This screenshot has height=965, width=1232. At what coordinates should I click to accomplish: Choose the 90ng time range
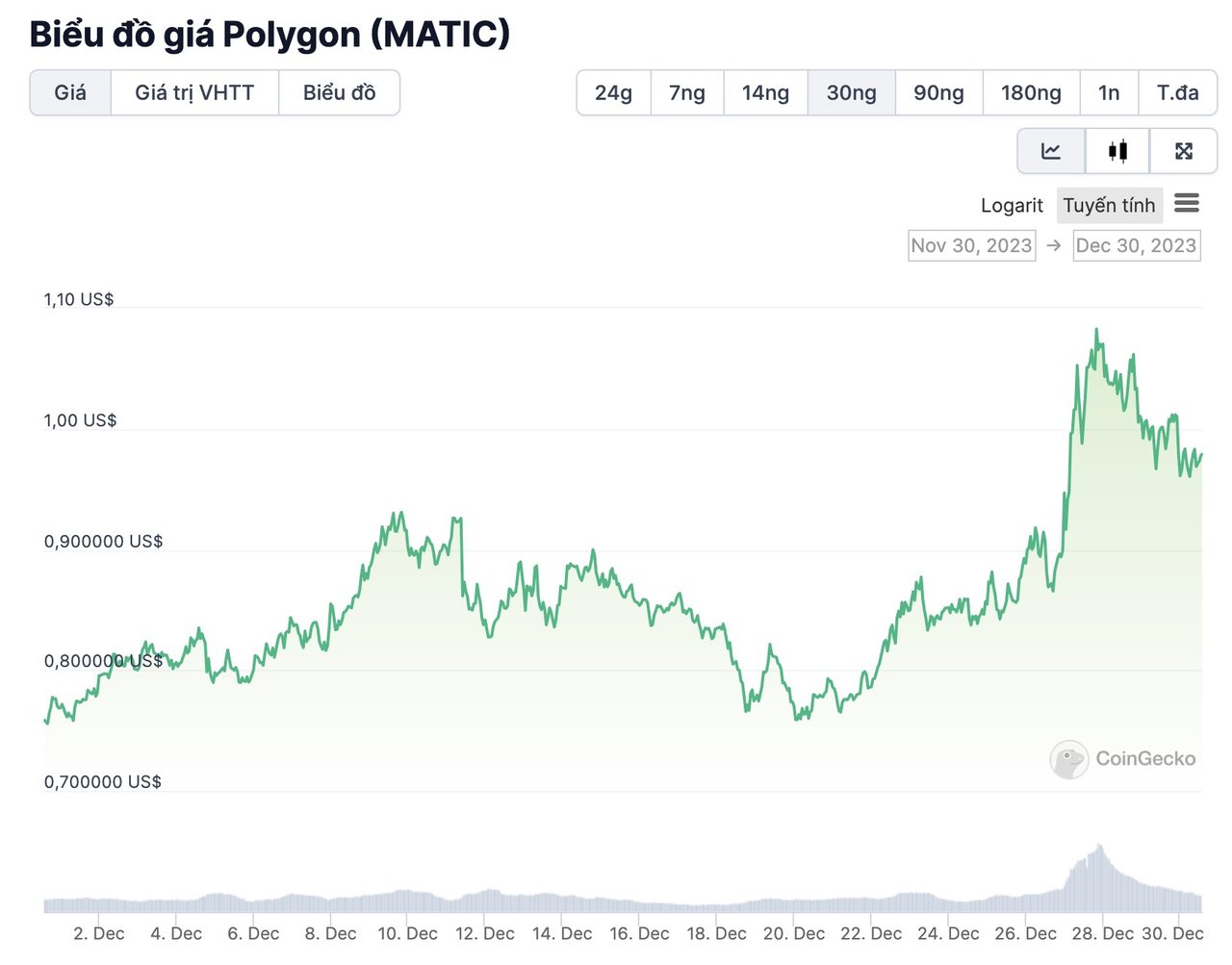938,92
